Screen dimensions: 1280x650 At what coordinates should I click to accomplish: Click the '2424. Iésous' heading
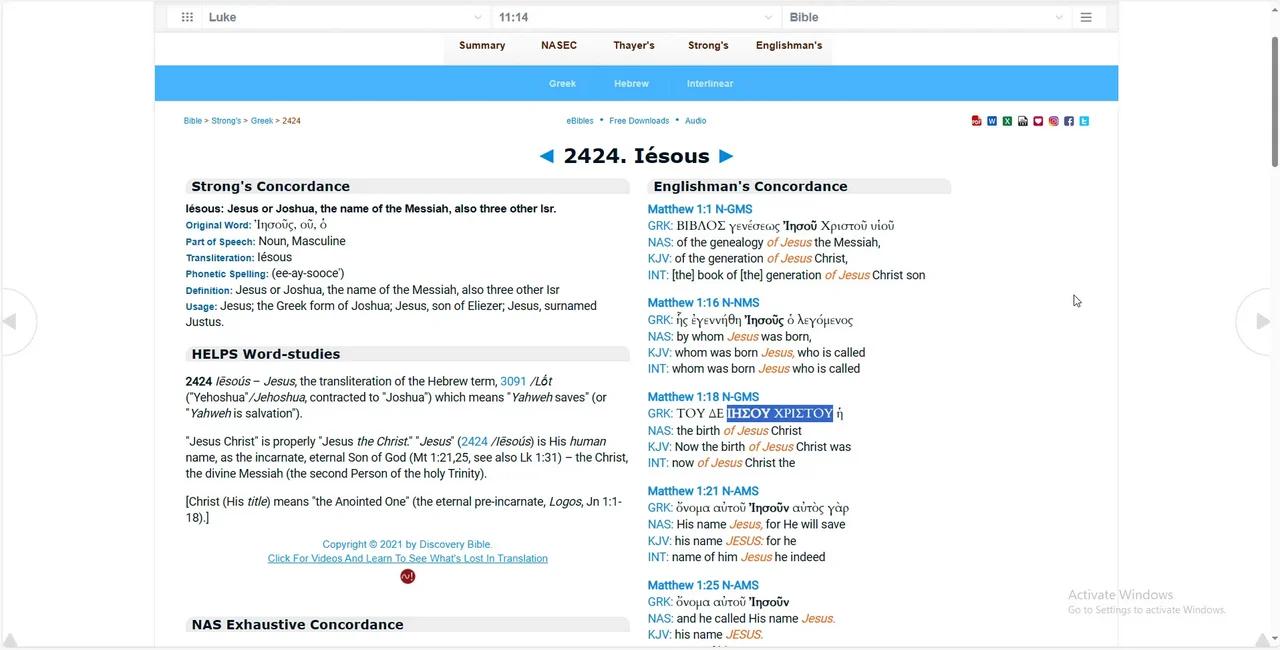coord(636,156)
